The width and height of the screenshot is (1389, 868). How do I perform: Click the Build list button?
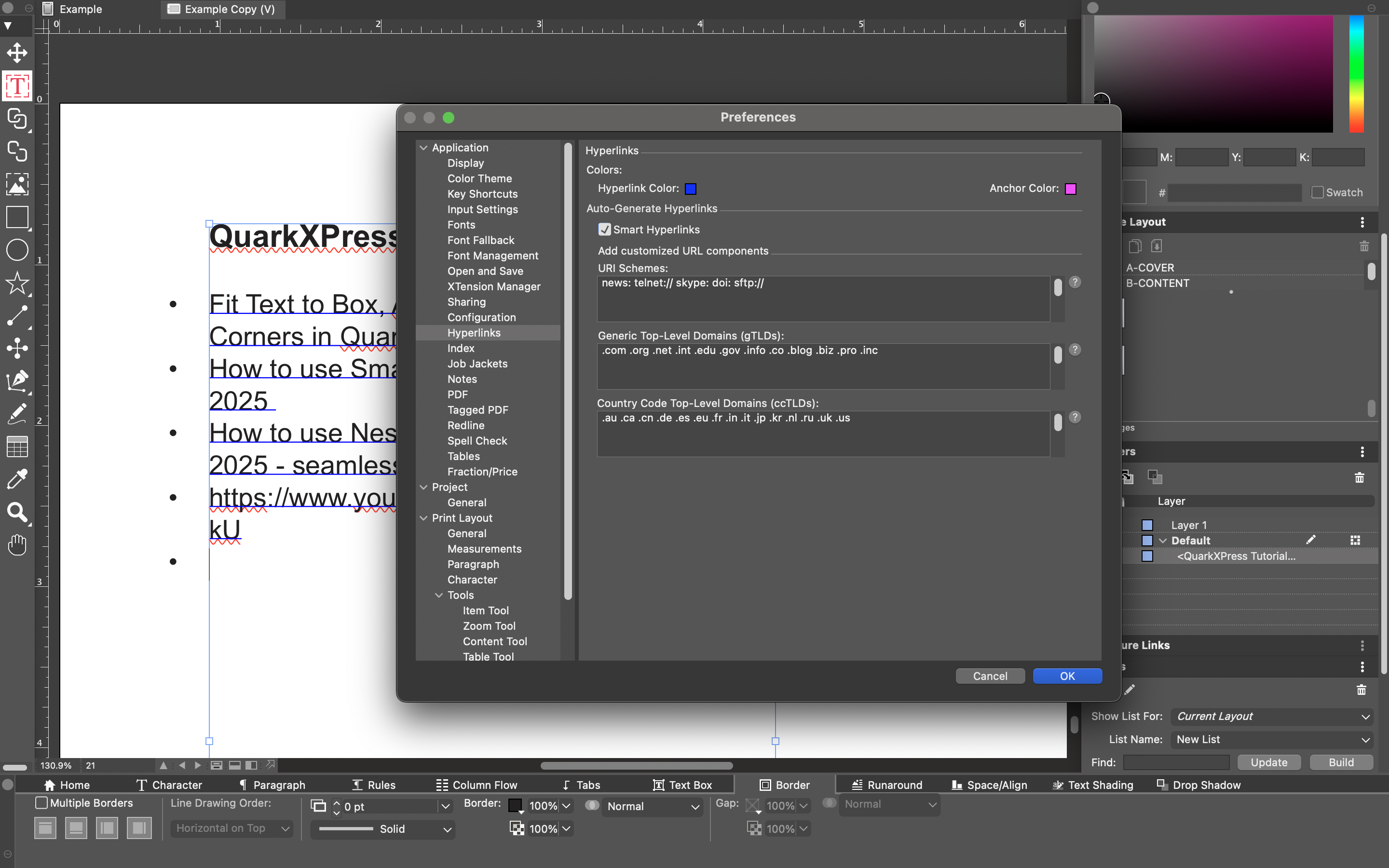(1341, 762)
